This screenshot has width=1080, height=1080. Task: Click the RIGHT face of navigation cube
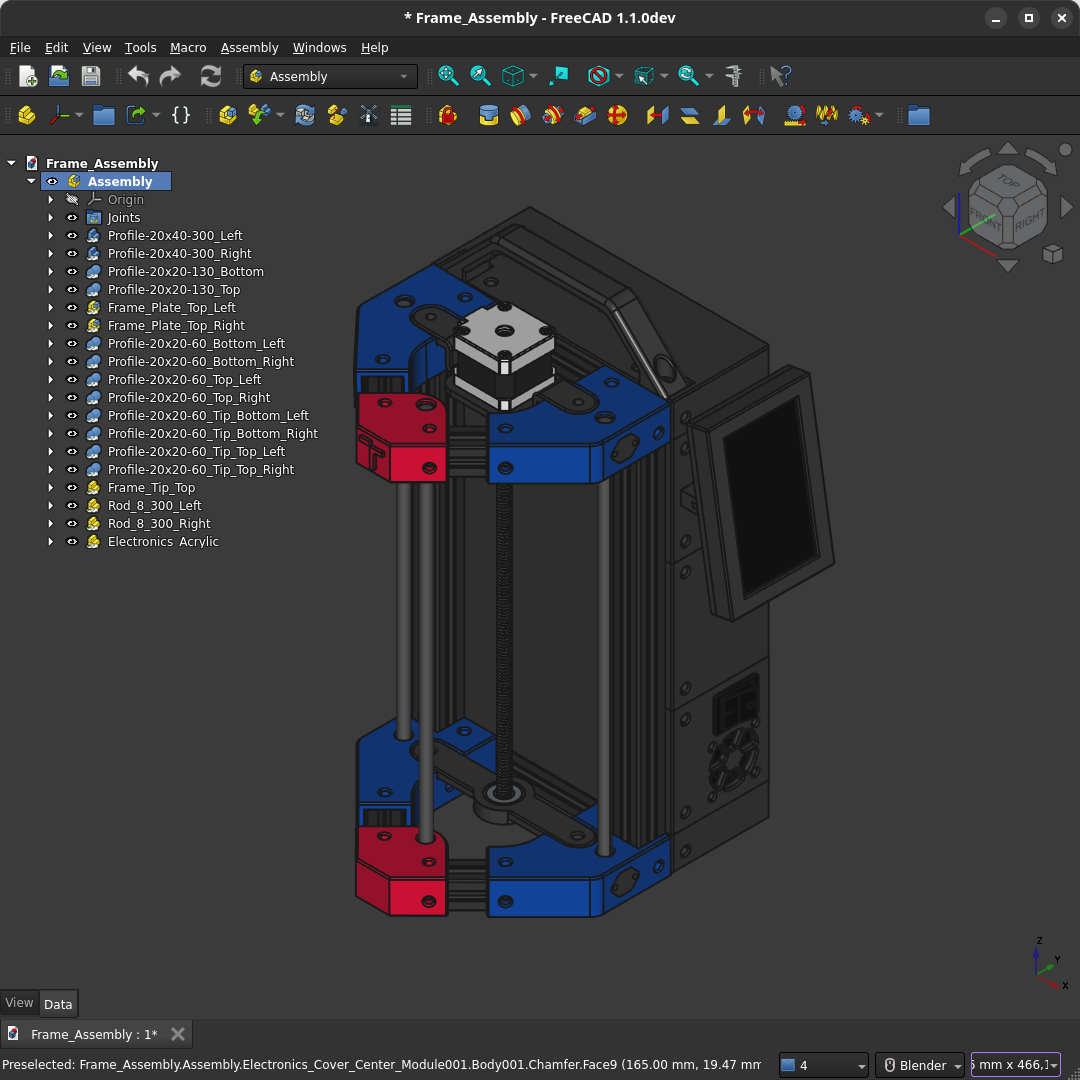point(1029,220)
